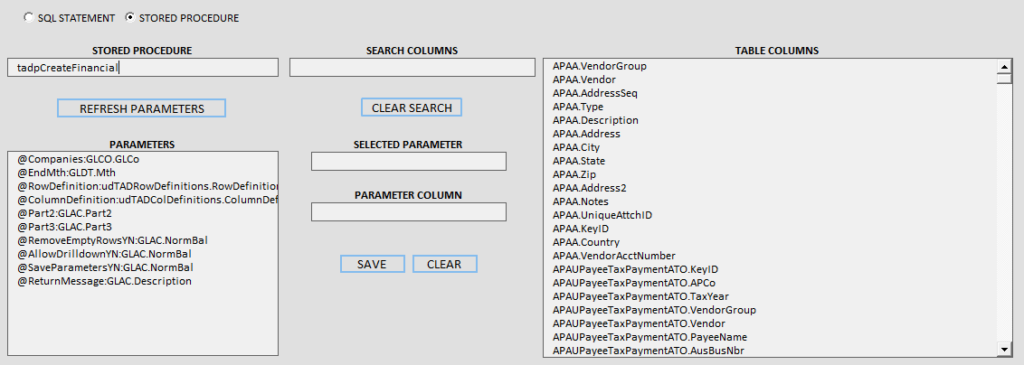The height and width of the screenshot is (365, 1024).
Task: Click the Selected Parameter field
Action: [x=409, y=162]
